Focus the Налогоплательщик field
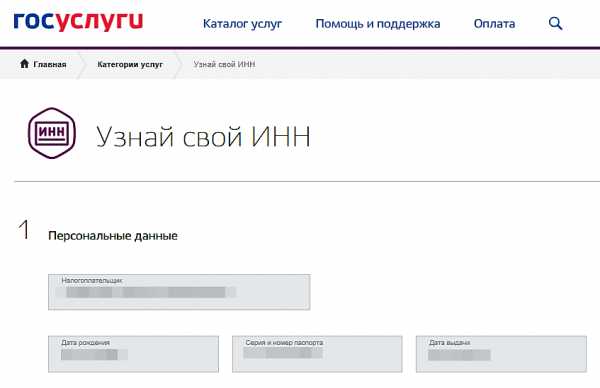 [x=179, y=292]
